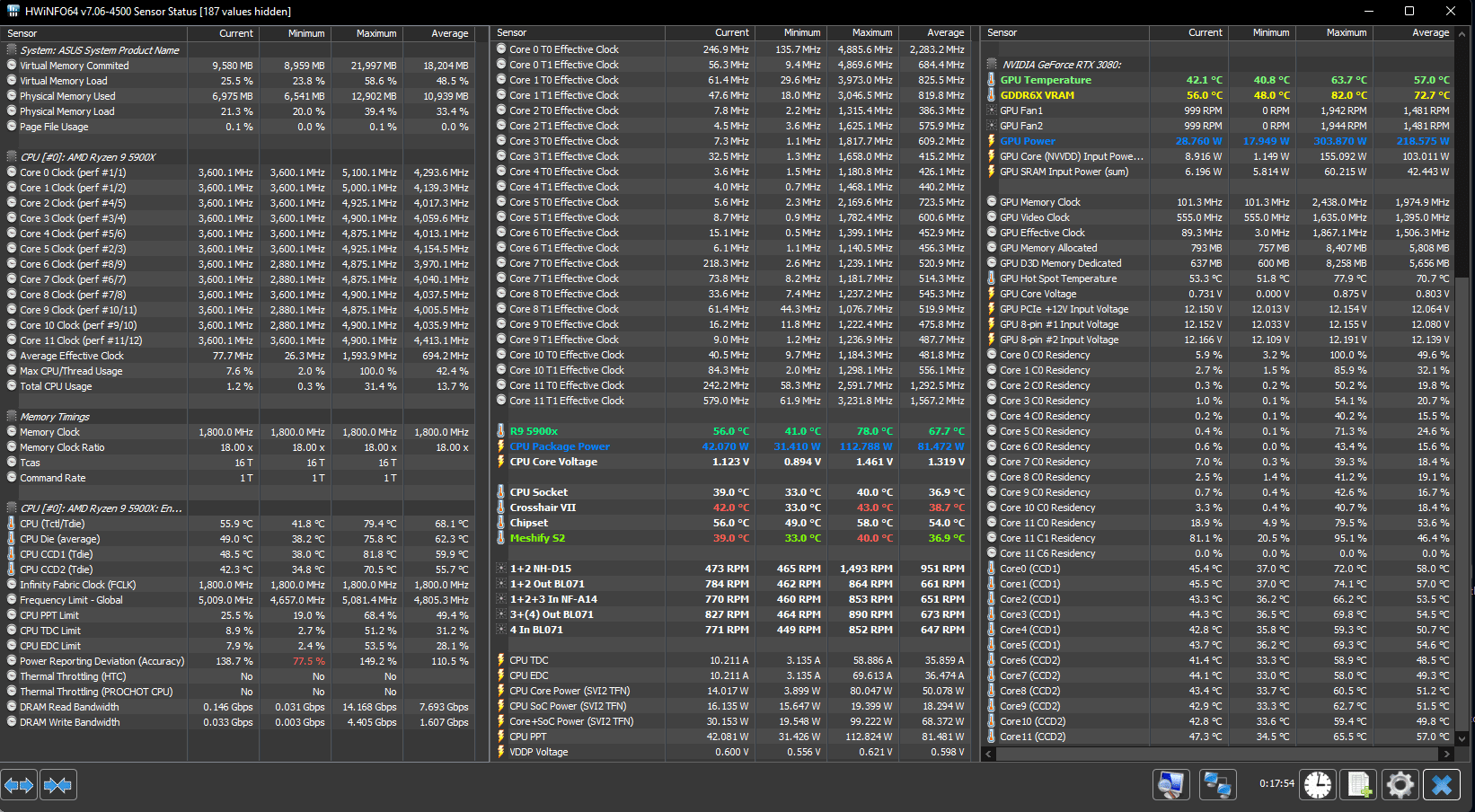Image resolution: width=1475 pixels, height=812 pixels.
Task: Click the round icon beside Virtual Memory Commited
Action: (12, 66)
